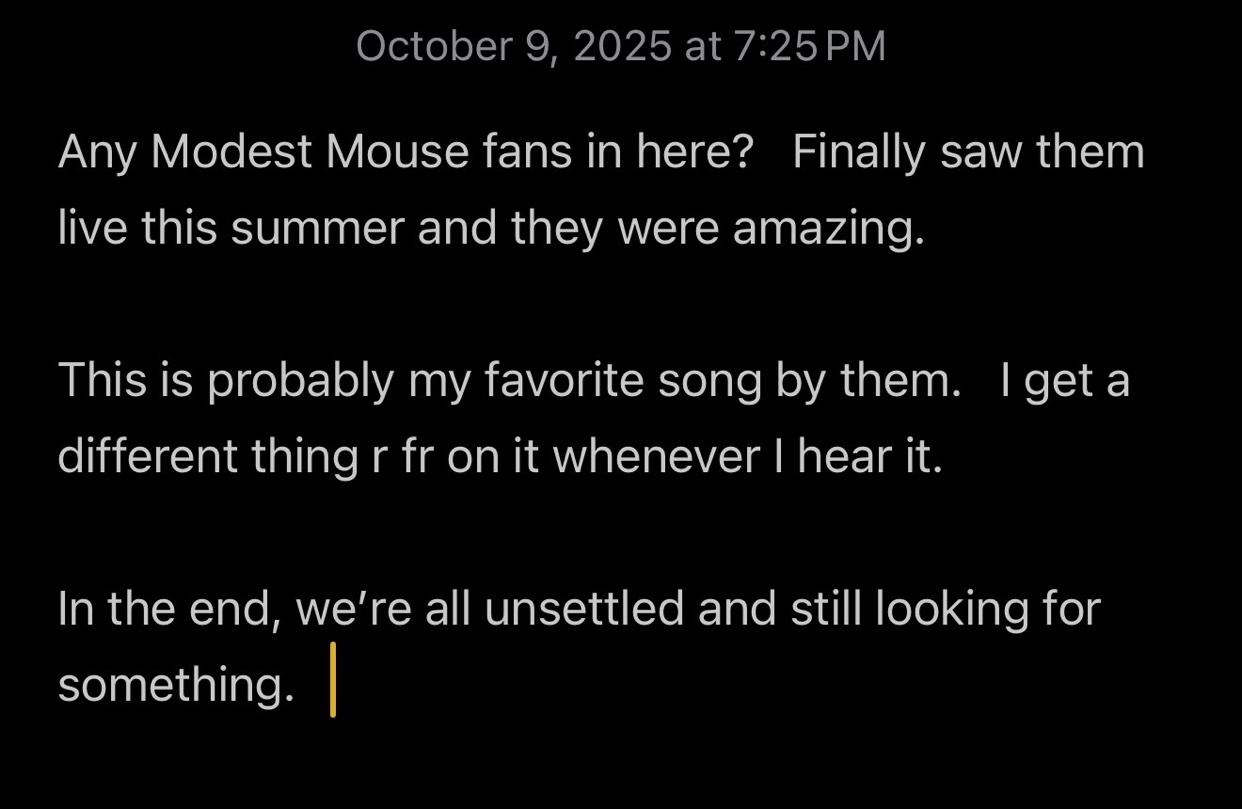Click the October 9, 2025 timestamp
Image resolution: width=1242 pixels, height=809 pixels.
[x=620, y=46]
